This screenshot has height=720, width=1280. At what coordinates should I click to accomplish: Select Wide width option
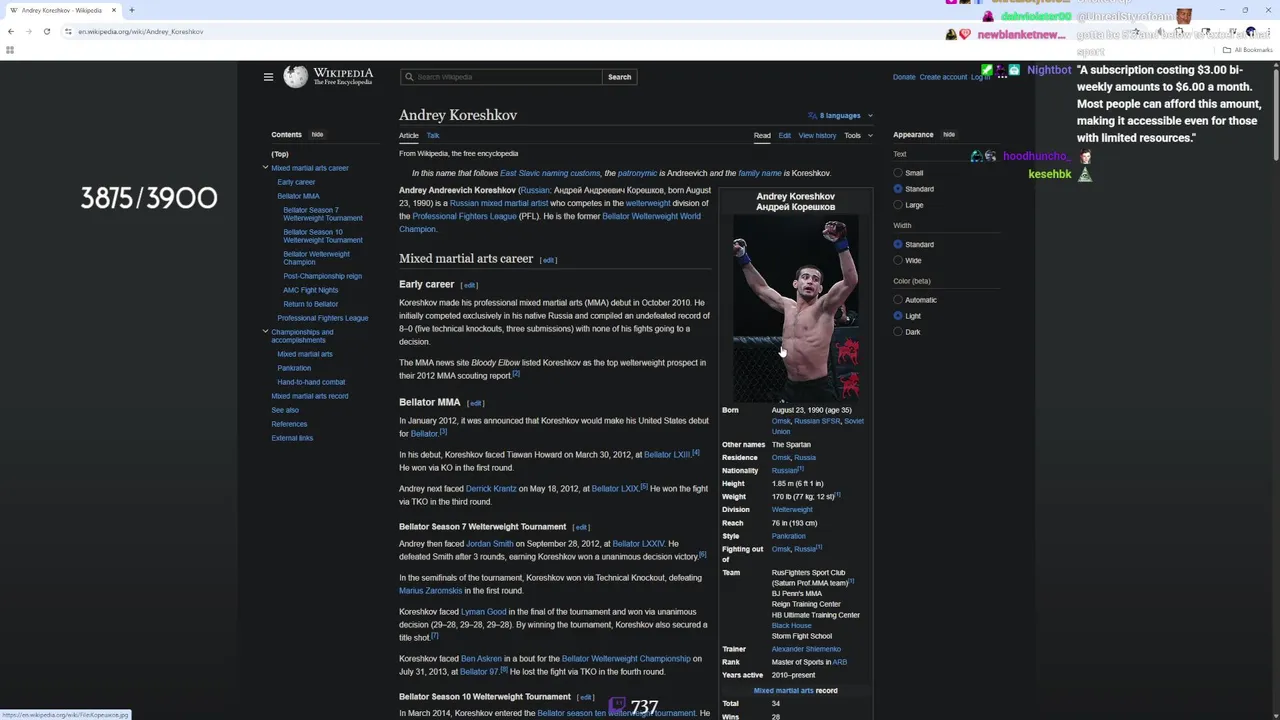click(x=898, y=260)
